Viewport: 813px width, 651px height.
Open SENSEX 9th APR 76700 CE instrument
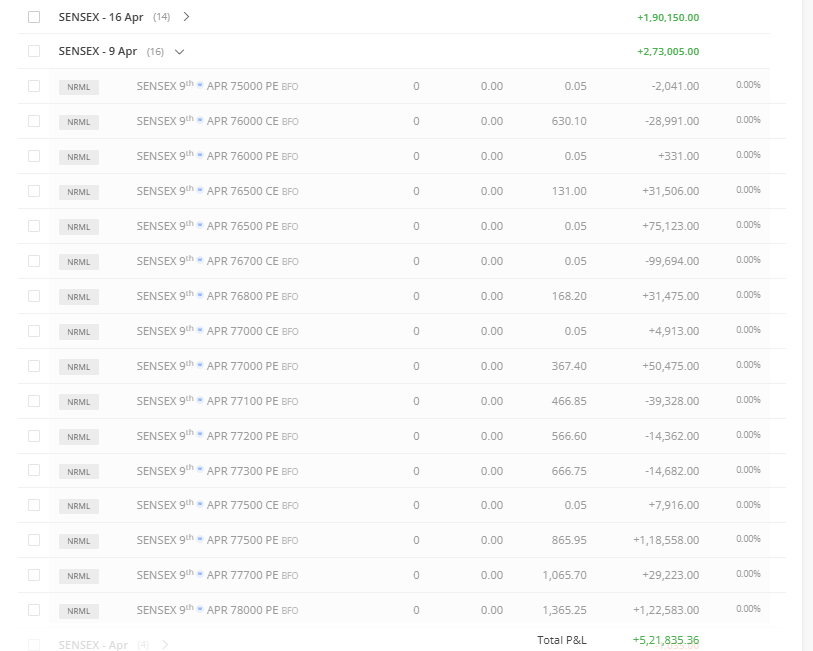point(217,261)
